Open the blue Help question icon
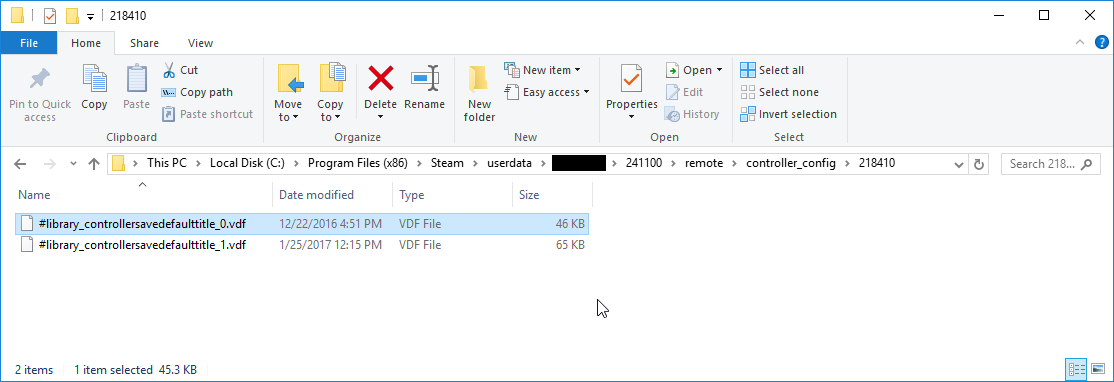Viewport: 1114px width, 382px height. pyautogui.click(x=1101, y=43)
